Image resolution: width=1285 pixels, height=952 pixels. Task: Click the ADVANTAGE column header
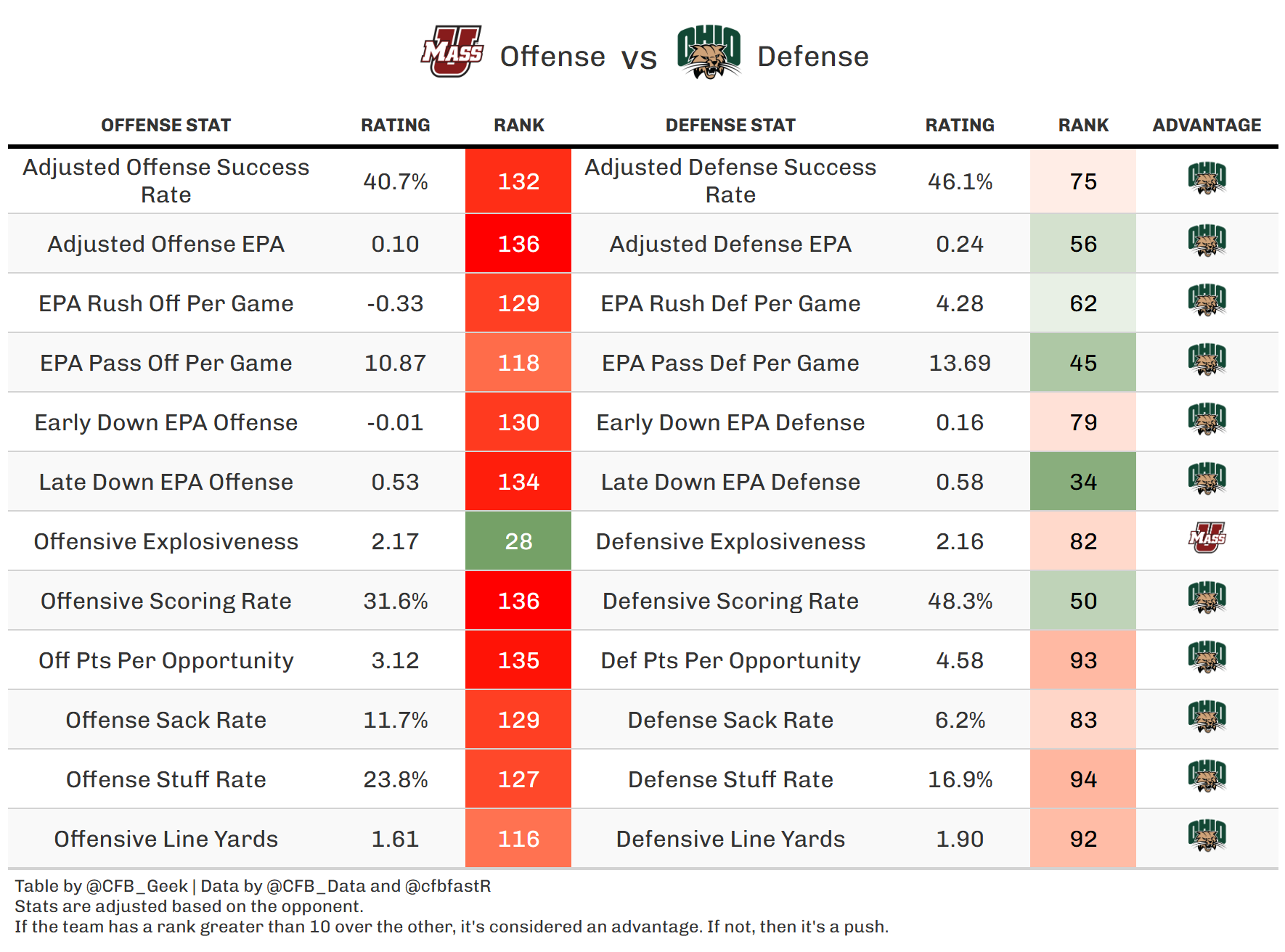coord(1207,126)
